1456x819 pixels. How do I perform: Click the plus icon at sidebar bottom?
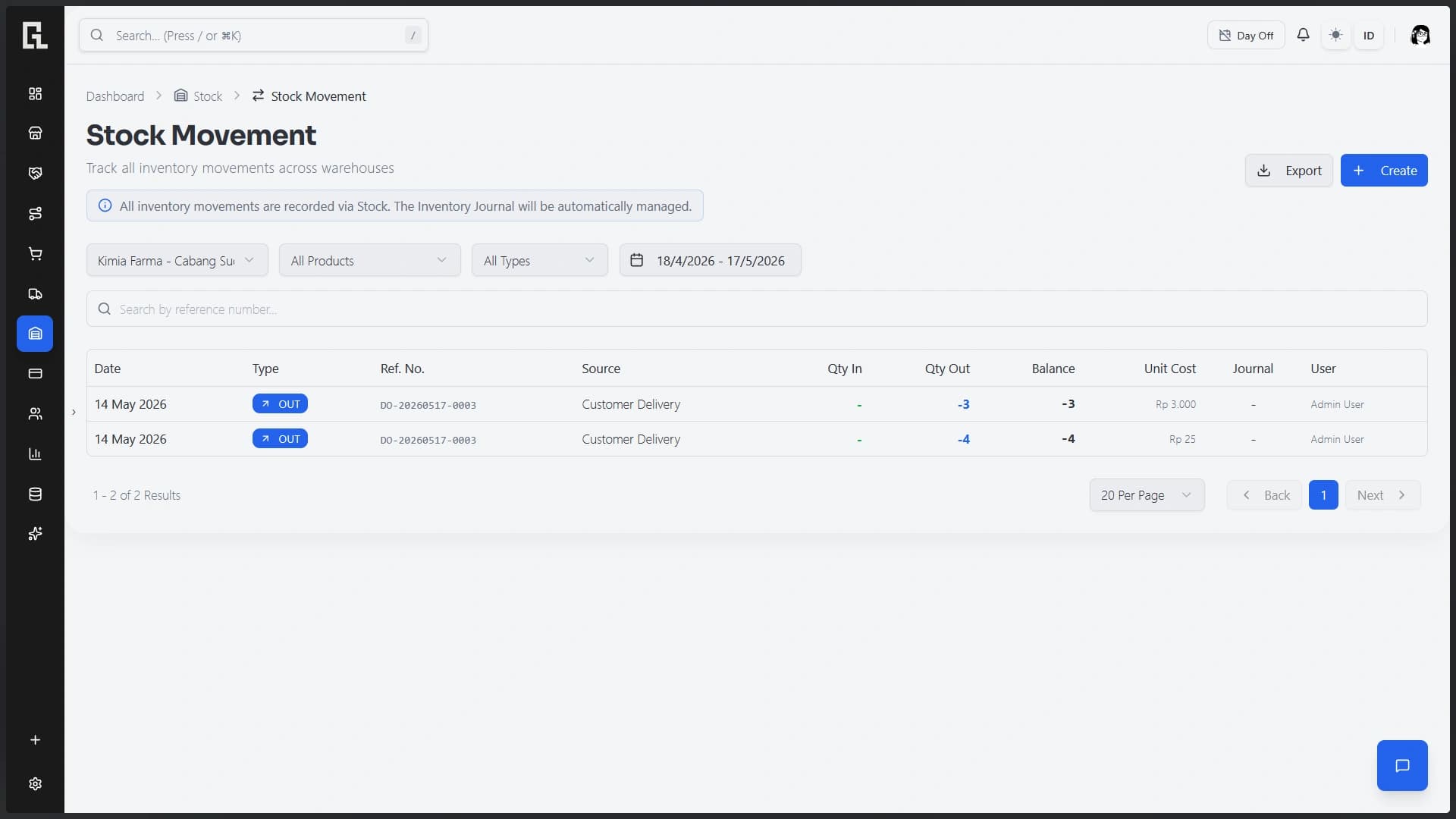point(35,740)
